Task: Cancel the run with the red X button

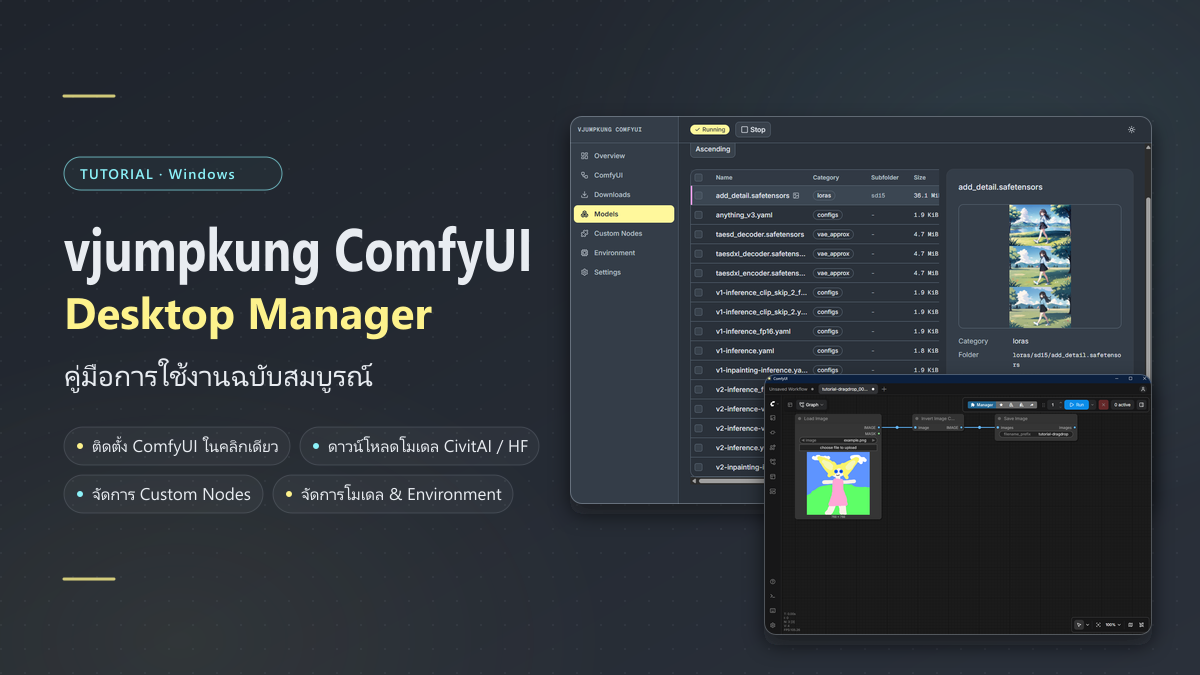Action: tap(1103, 404)
